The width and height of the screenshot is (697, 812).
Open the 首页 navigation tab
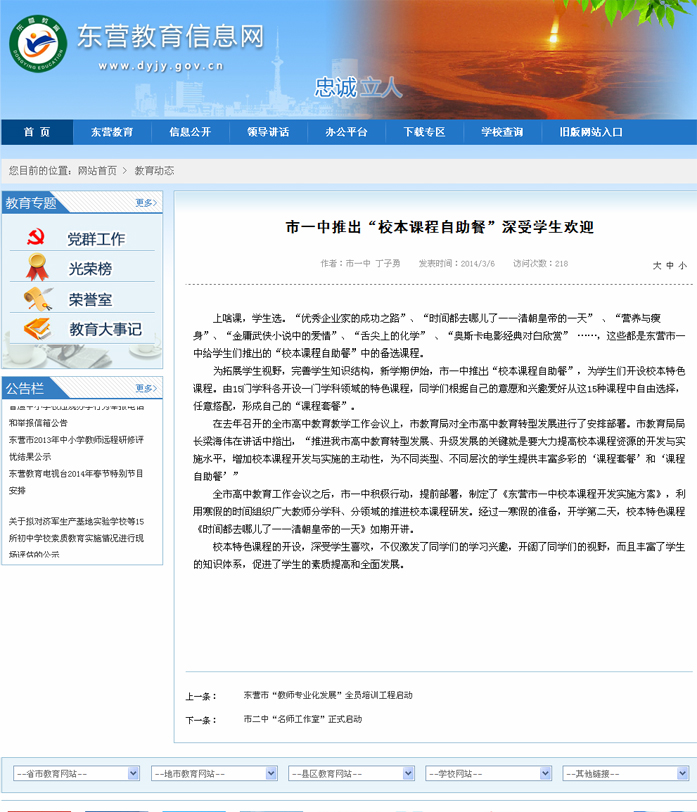click(x=37, y=132)
